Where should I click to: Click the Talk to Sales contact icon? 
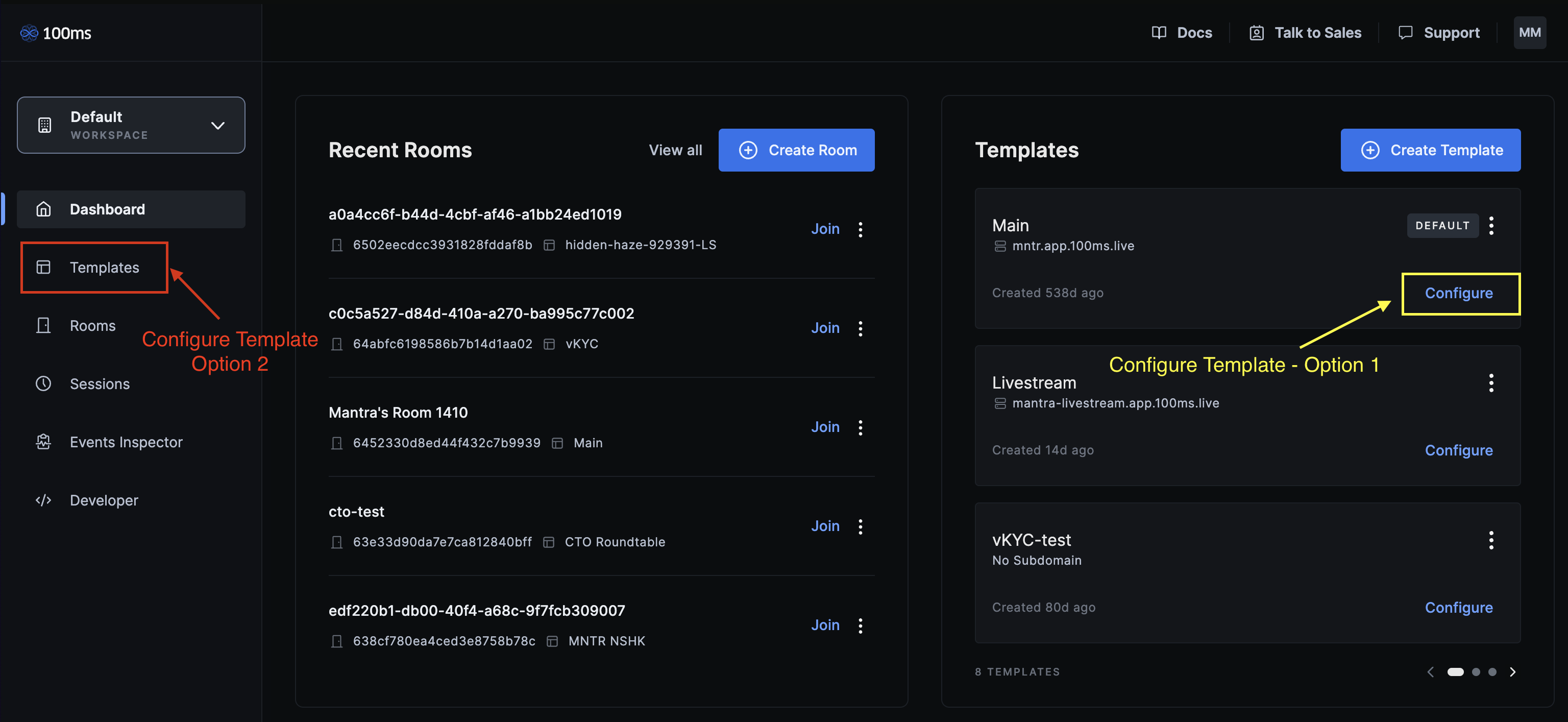pyautogui.click(x=1256, y=33)
